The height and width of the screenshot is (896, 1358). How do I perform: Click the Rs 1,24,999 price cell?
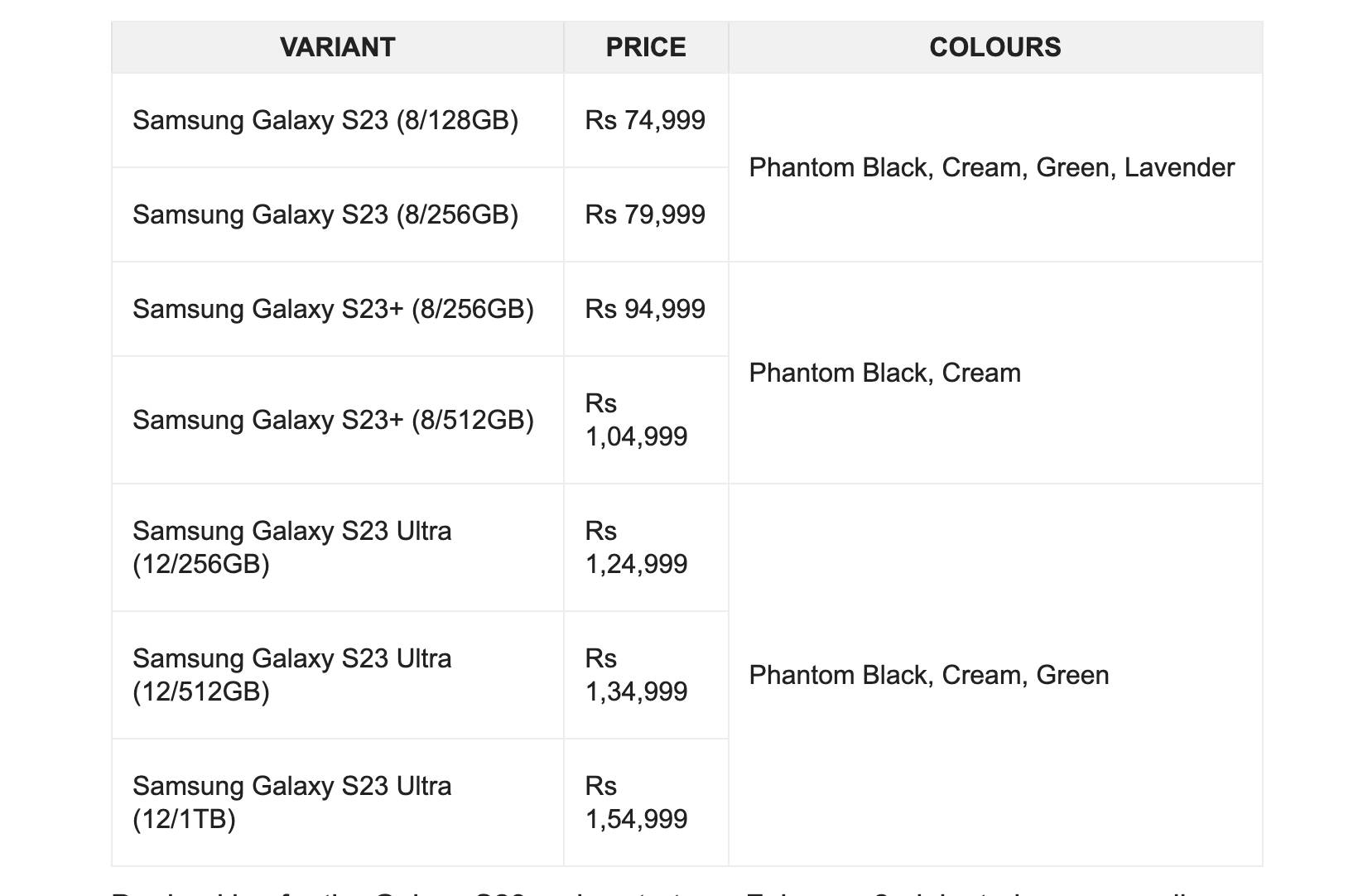coord(636,547)
